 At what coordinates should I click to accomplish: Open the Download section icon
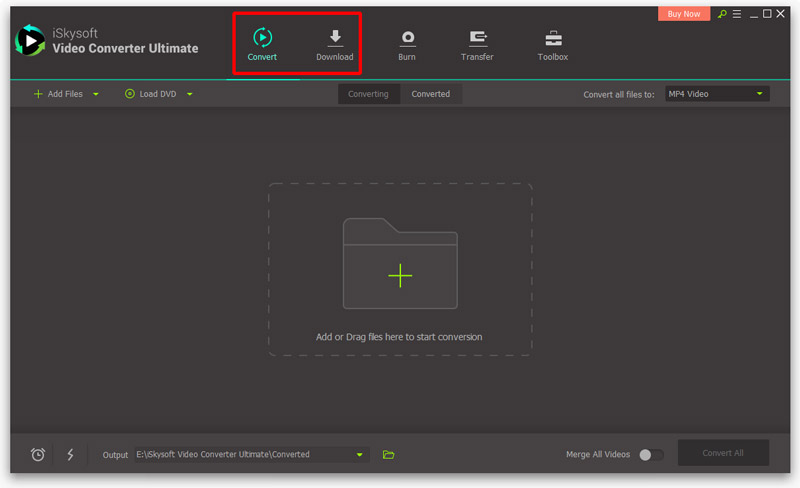click(x=335, y=39)
